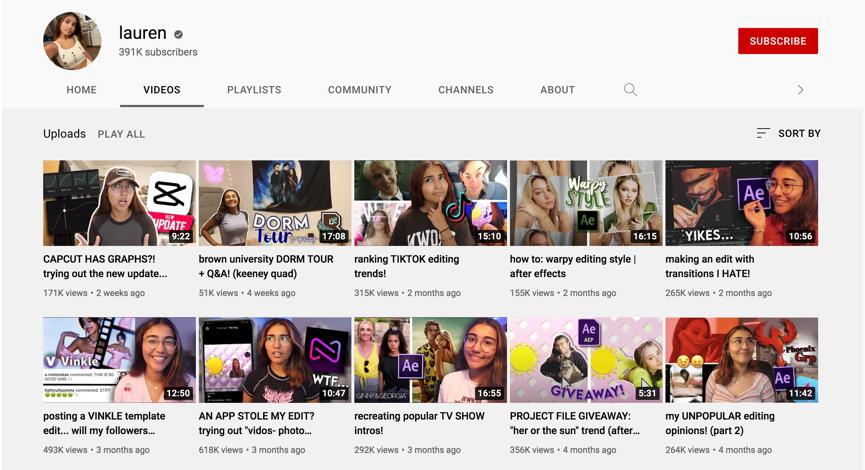Click the '391K subscribers' count text
The height and width of the screenshot is (470, 865).
coord(158,52)
